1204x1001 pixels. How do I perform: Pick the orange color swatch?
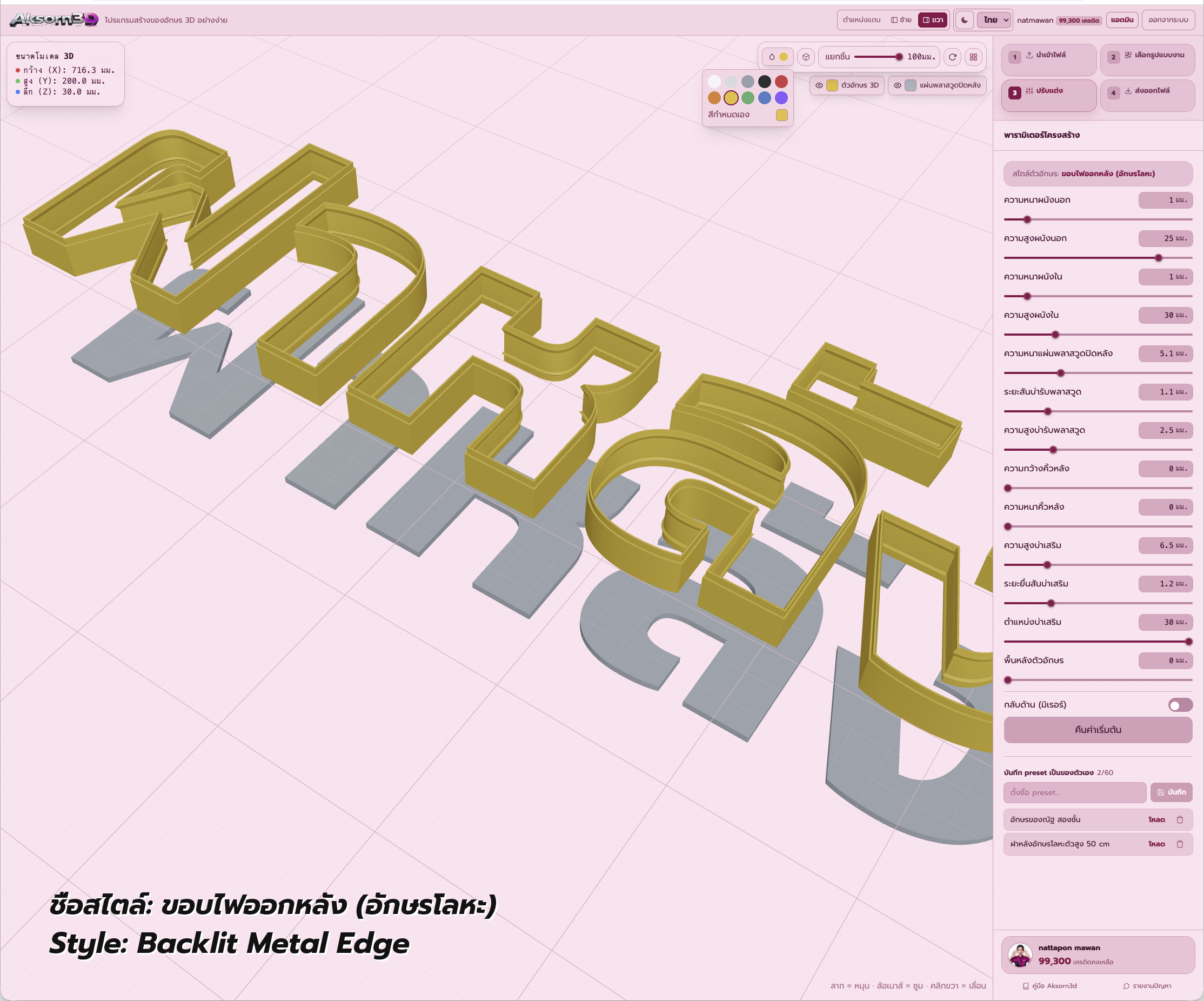(714, 98)
